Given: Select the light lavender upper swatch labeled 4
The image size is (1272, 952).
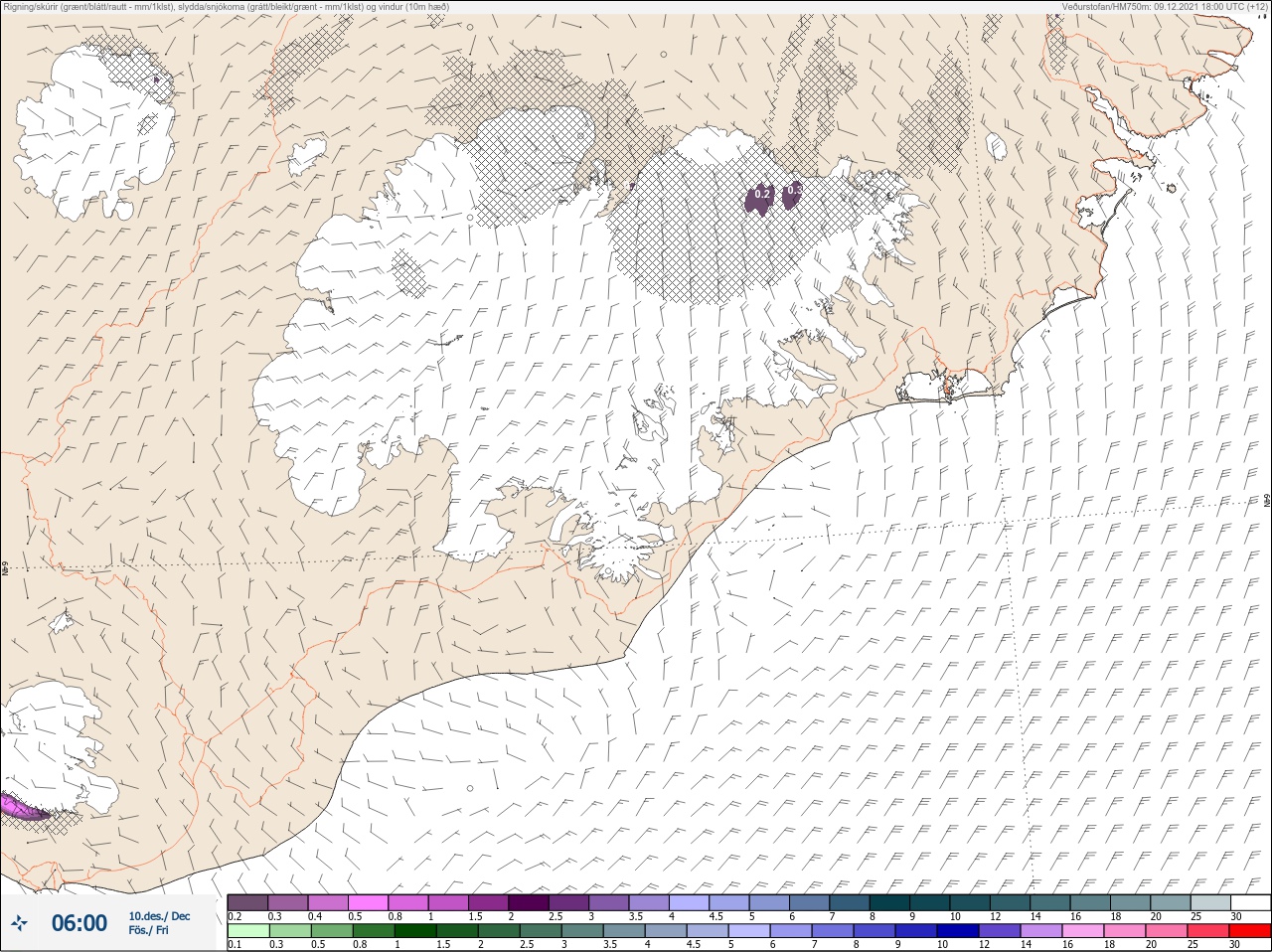Looking at the screenshot, I should coord(689,902).
